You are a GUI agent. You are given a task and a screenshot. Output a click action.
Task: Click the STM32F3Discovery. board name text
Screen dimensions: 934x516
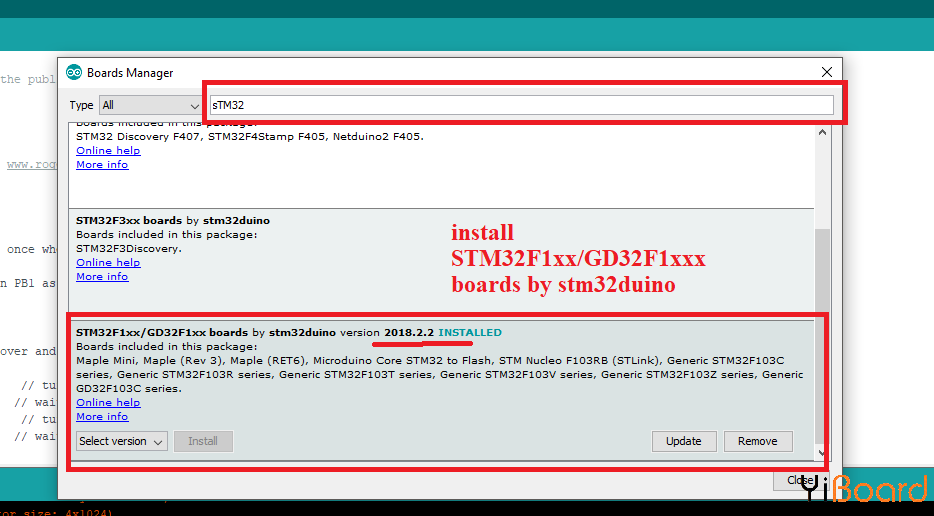pos(129,248)
